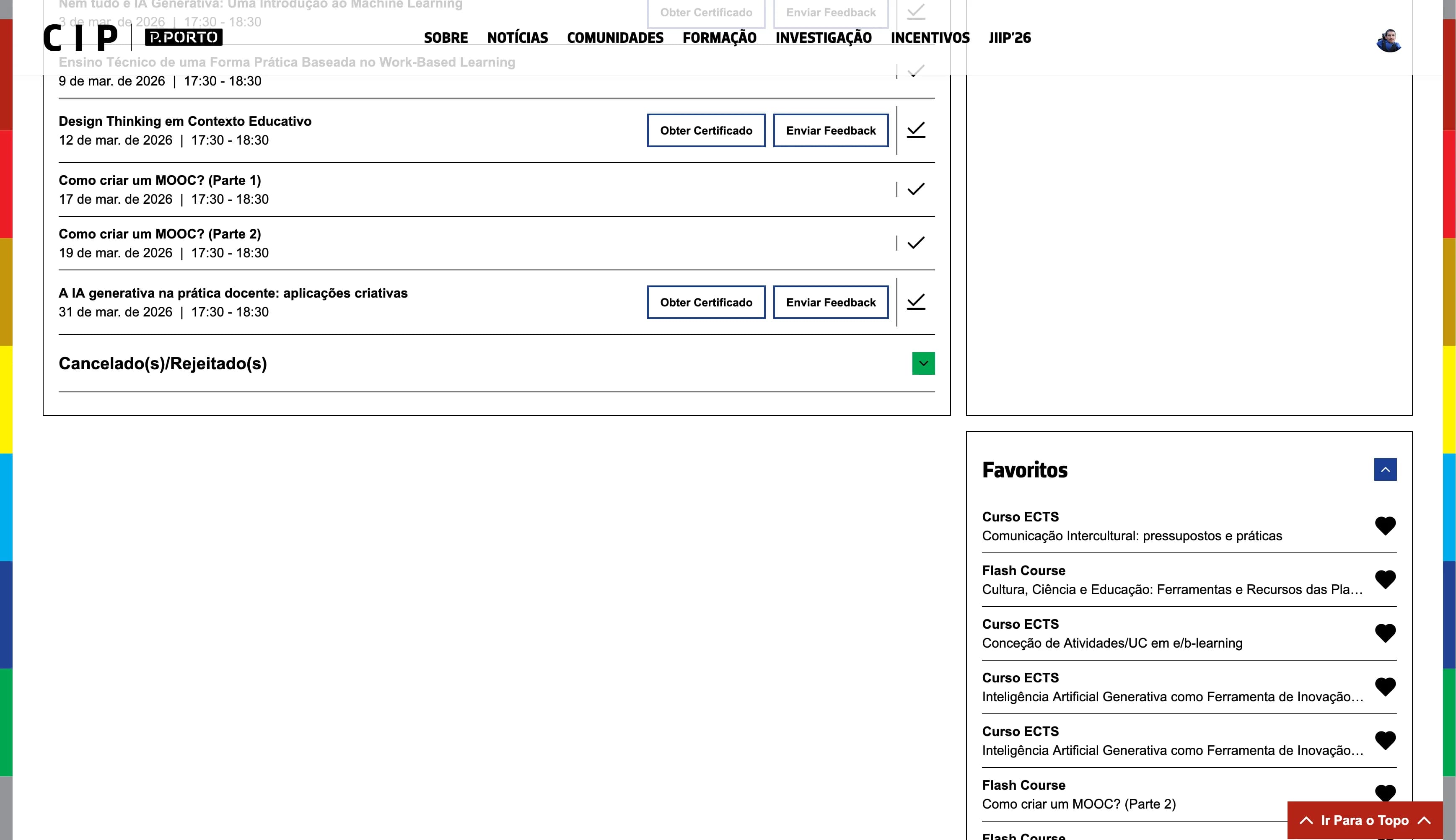
Task: Click date text 12 de mar. de 2026
Action: coord(115,140)
